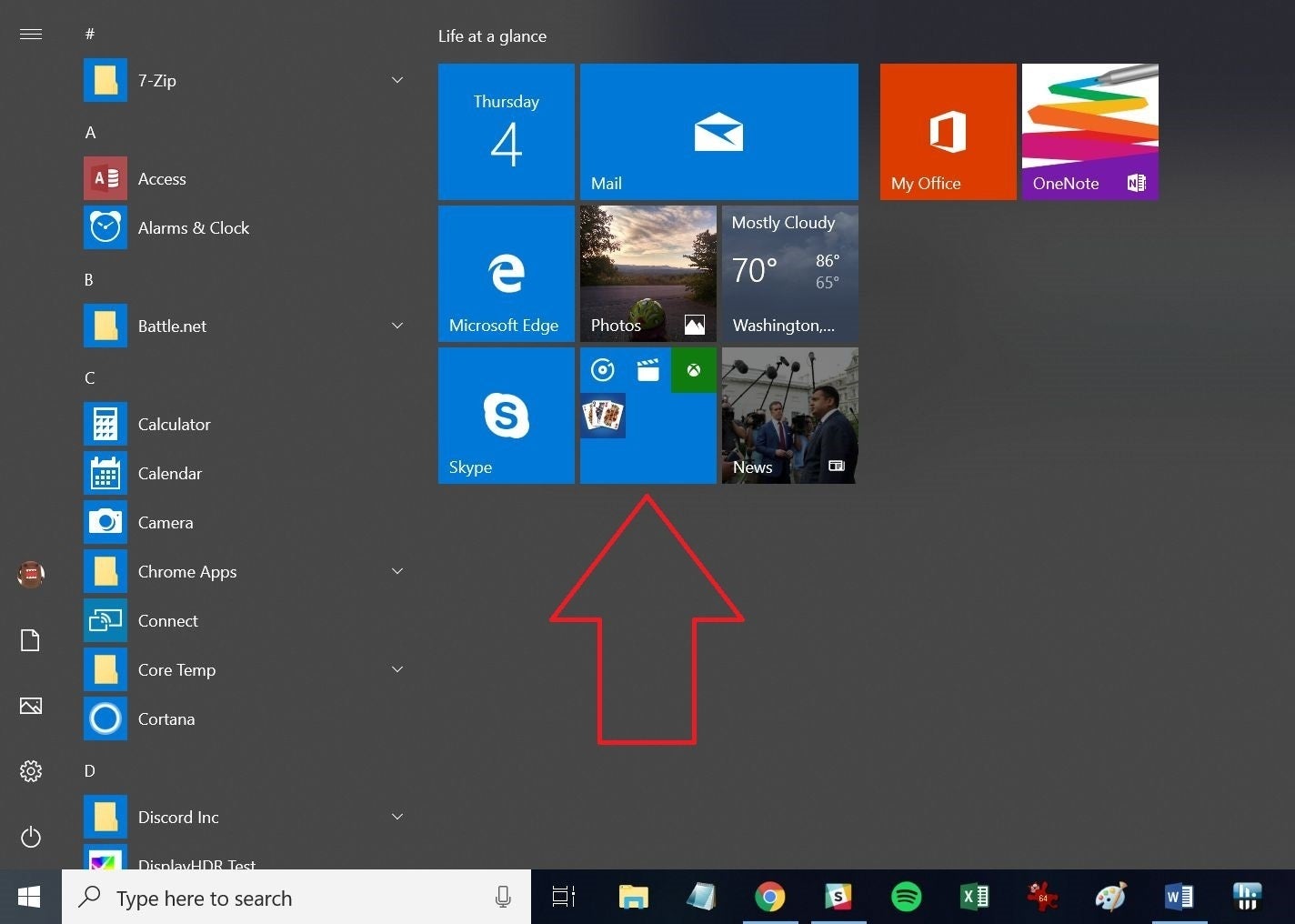1295x924 pixels.
Task: Open the Mail tile
Action: tap(719, 132)
